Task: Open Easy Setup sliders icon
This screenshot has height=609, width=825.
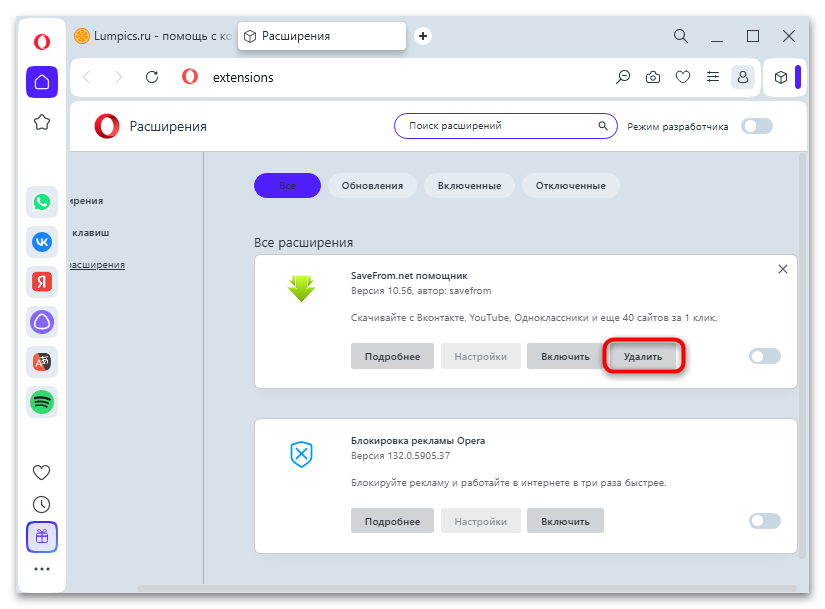Action: tap(713, 77)
